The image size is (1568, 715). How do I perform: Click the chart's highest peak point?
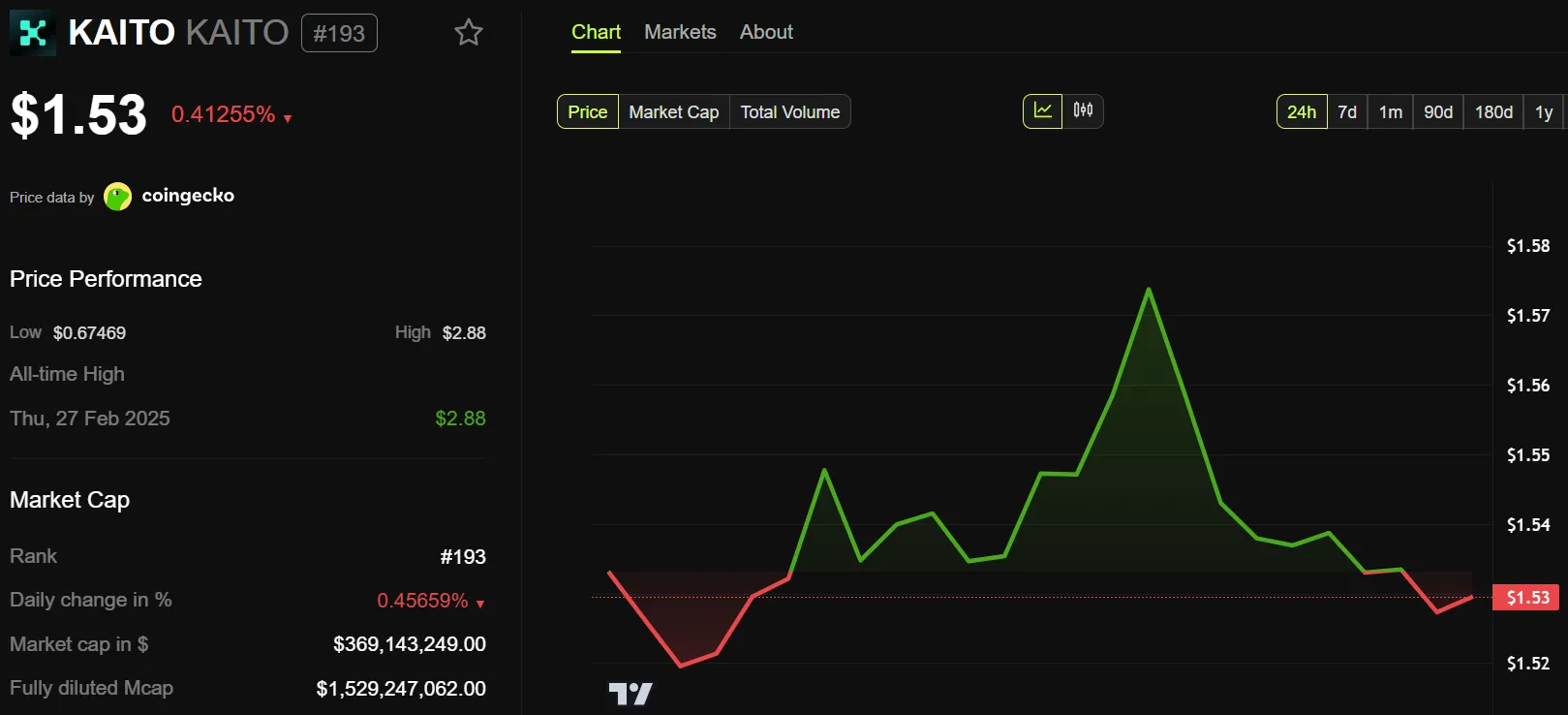pyautogui.click(x=1149, y=289)
